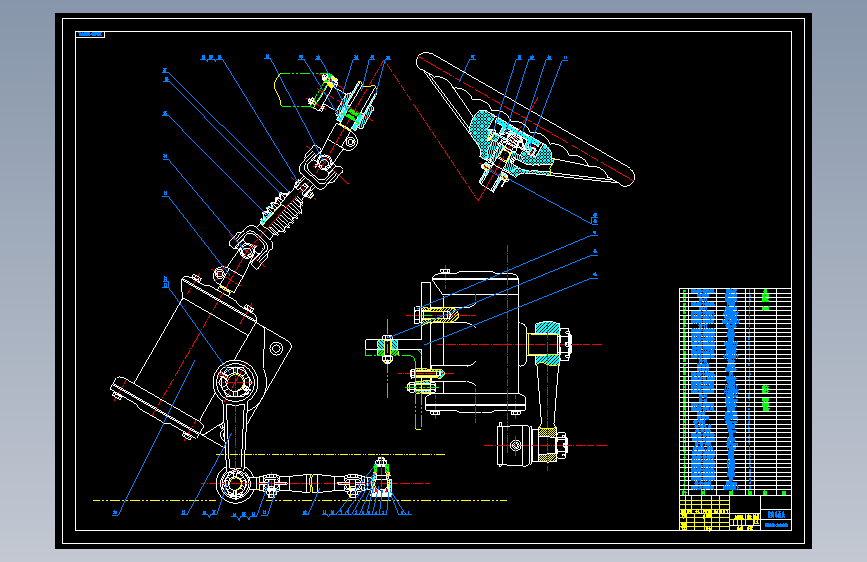This screenshot has width=867, height=562.
Task: Select the red dashed detail triangle between the views
Action: coord(432,131)
